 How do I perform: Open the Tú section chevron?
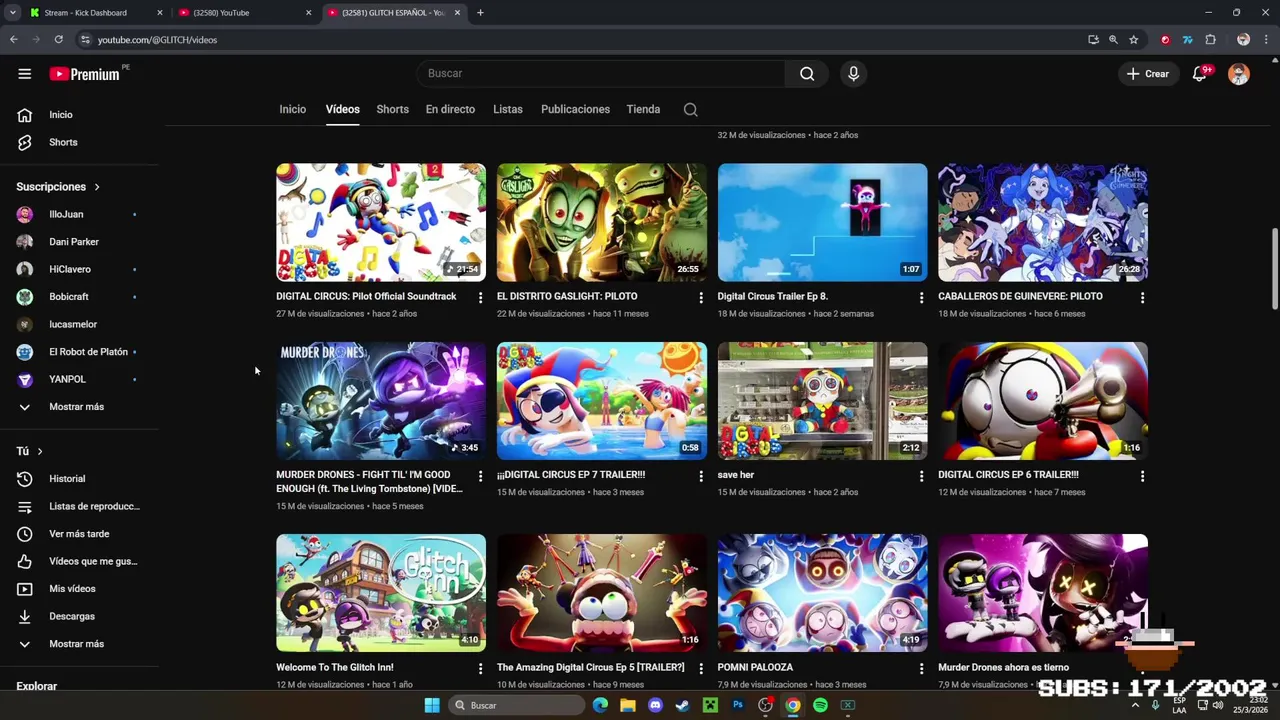(x=40, y=452)
